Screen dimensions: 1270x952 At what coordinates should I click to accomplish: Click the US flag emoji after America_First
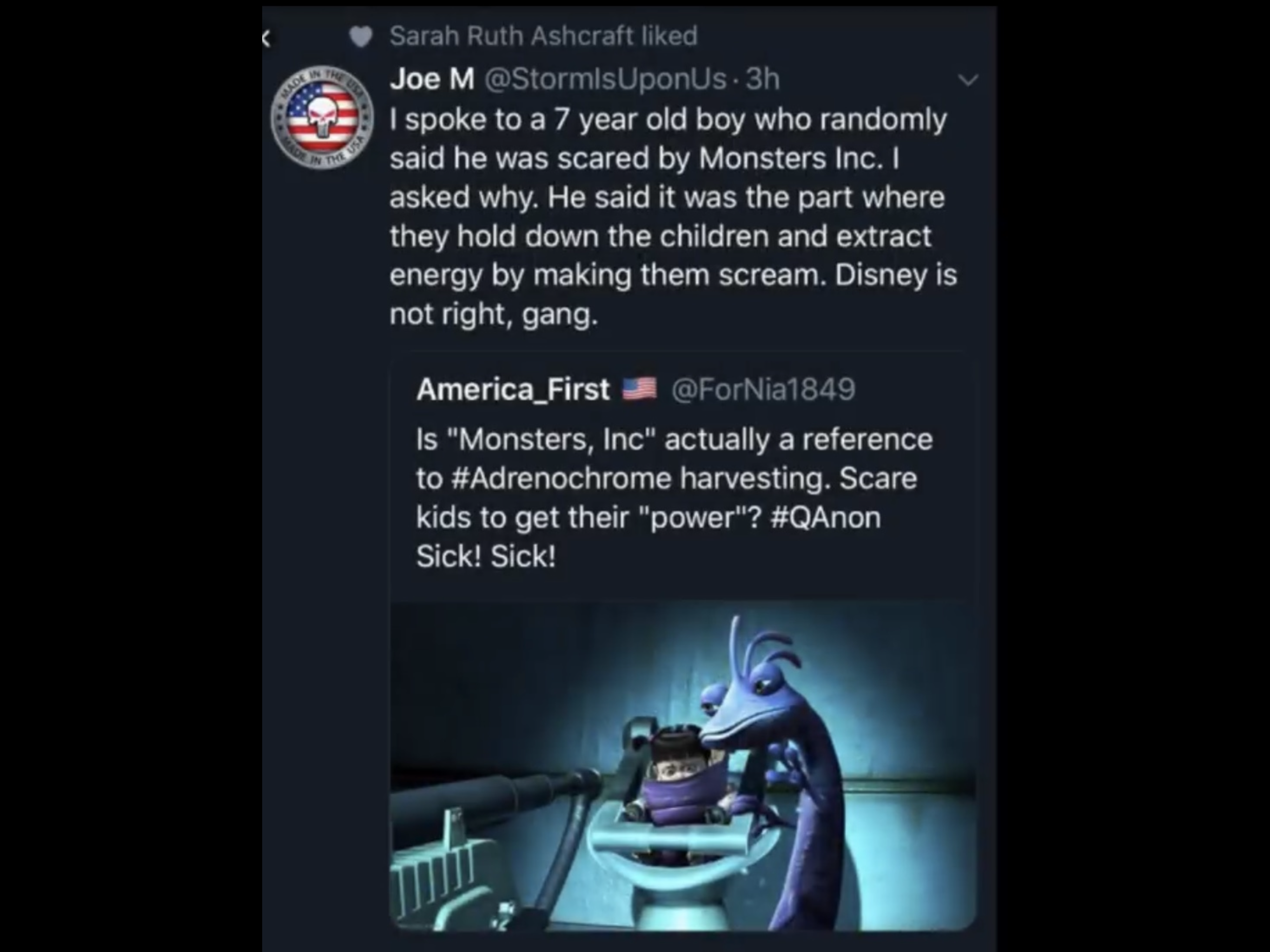pos(640,389)
